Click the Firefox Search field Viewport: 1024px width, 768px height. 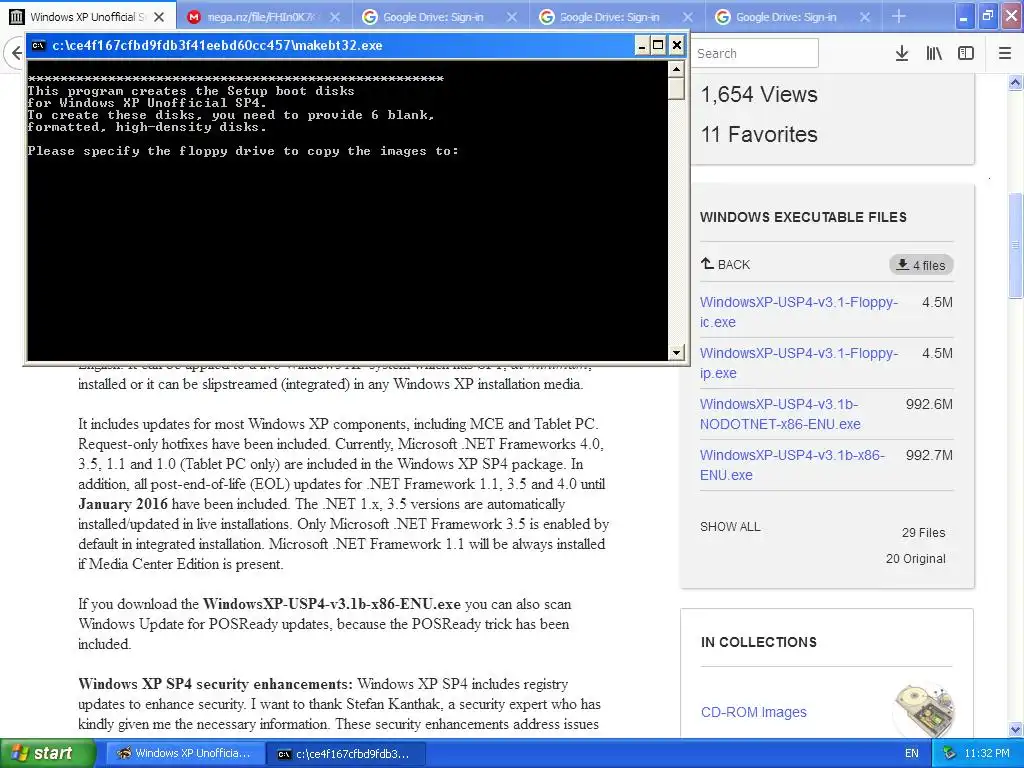(754, 53)
